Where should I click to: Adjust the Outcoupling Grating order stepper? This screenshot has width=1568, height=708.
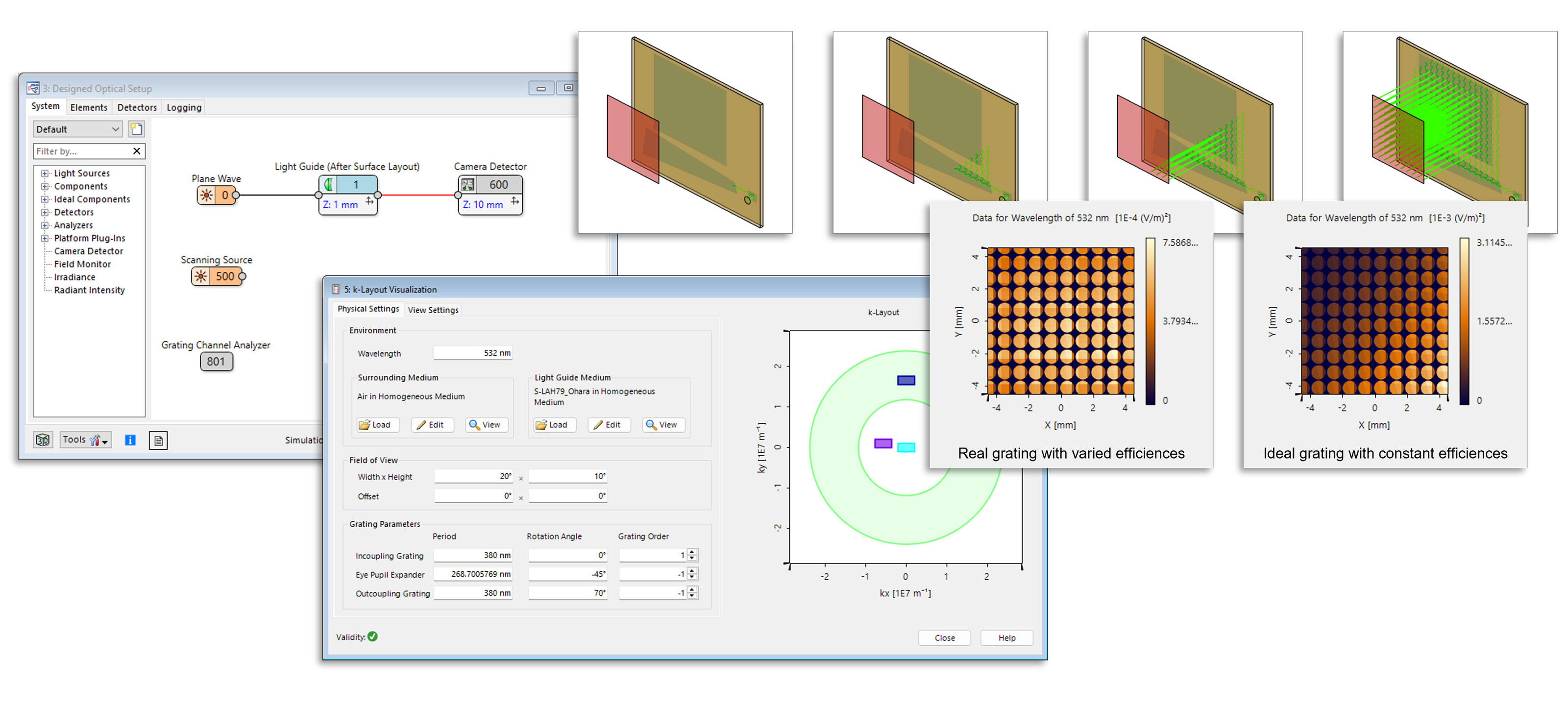(x=692, y=593)
